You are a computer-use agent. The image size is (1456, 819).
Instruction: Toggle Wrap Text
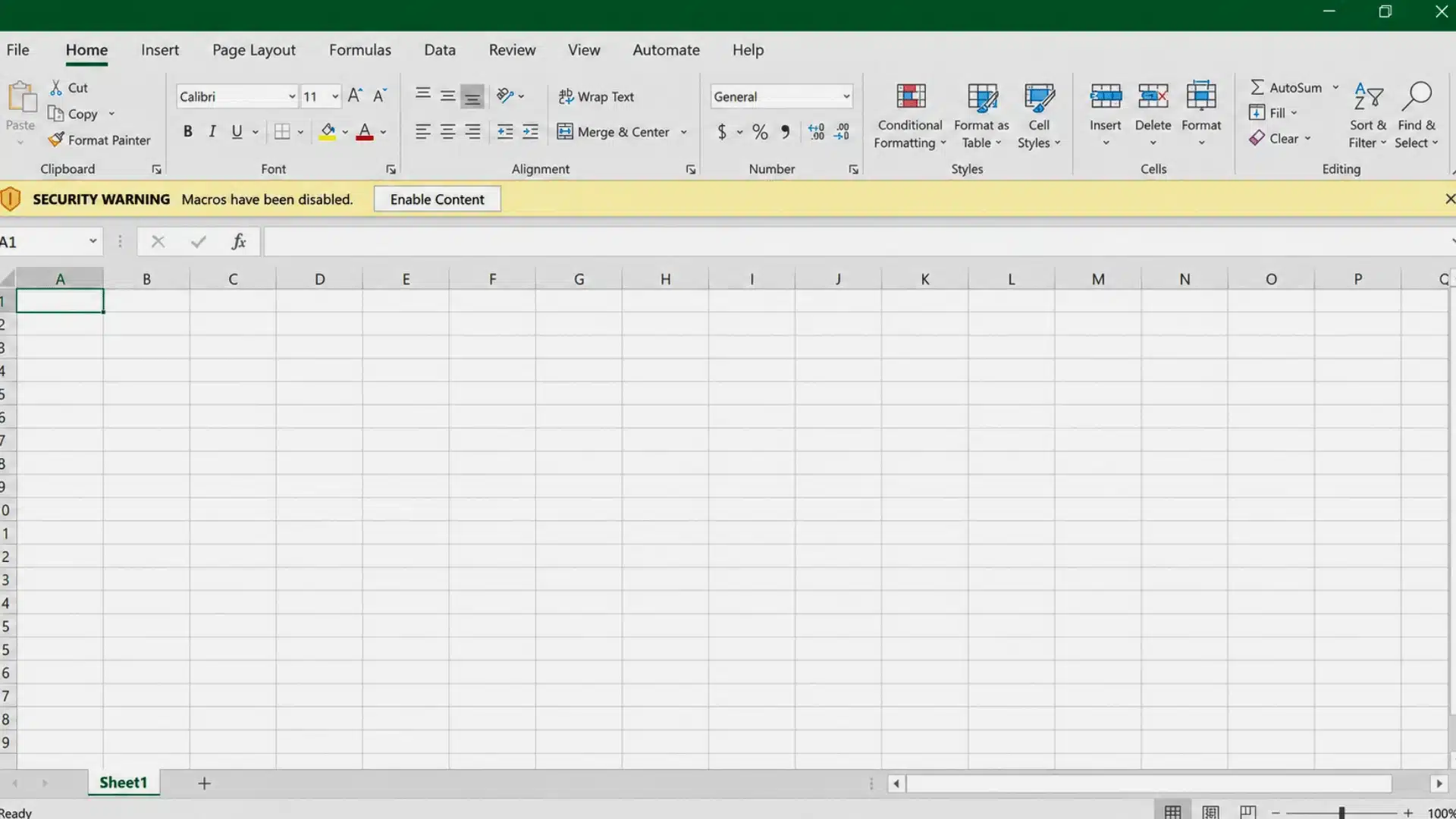[596, 96]
